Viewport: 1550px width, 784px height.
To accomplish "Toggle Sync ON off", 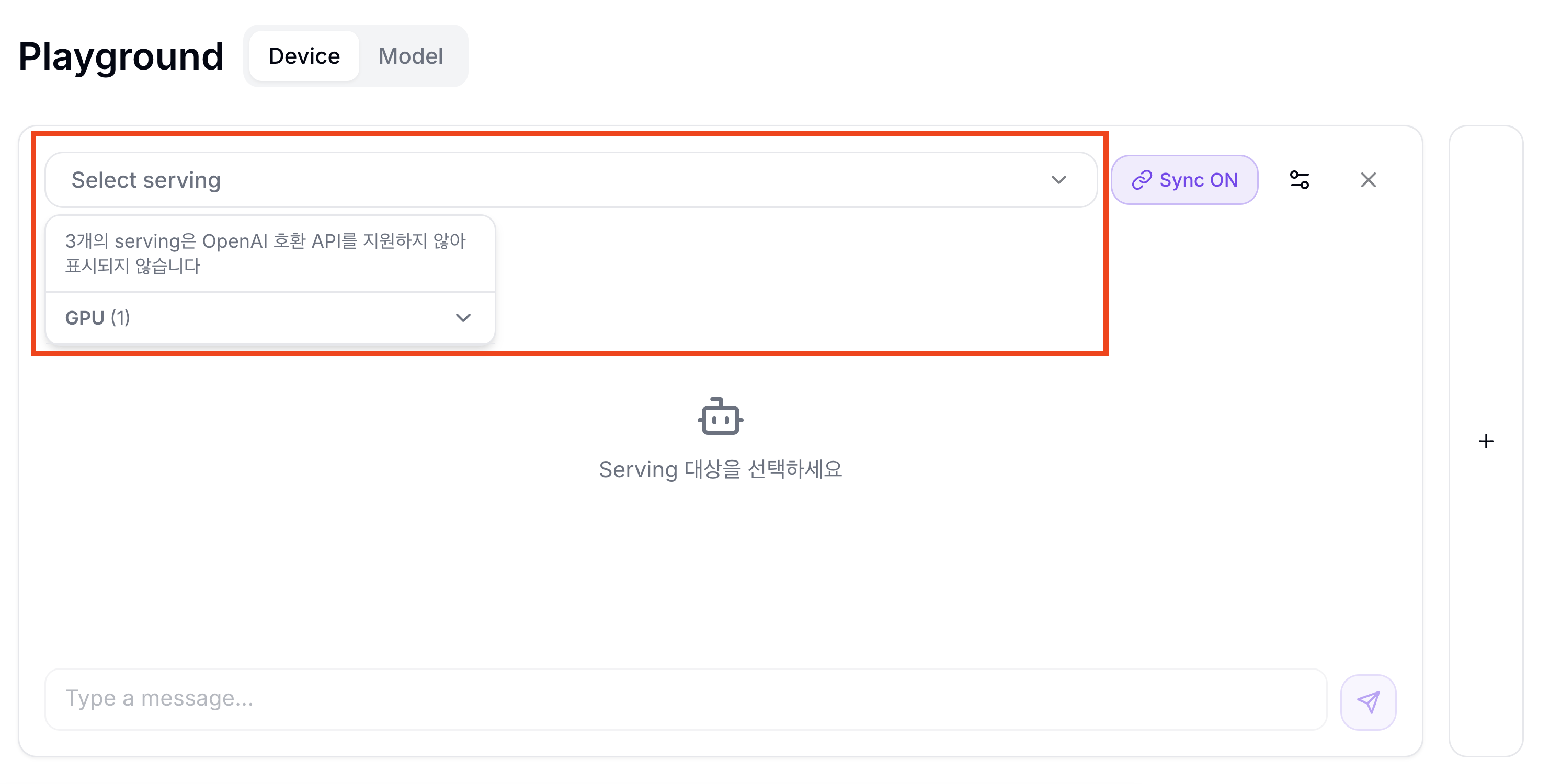I will click(x=1184, y=180).
